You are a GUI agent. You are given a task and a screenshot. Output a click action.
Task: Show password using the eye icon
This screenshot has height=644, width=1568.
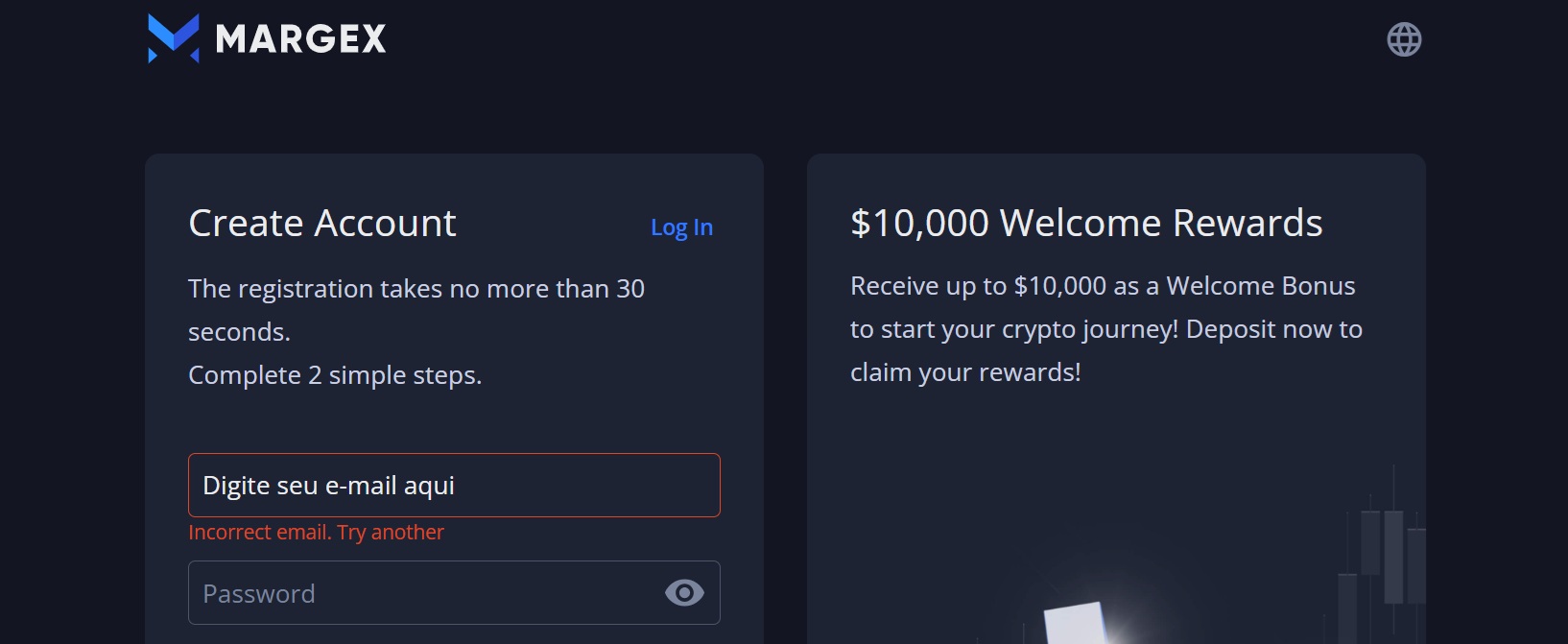684,593
